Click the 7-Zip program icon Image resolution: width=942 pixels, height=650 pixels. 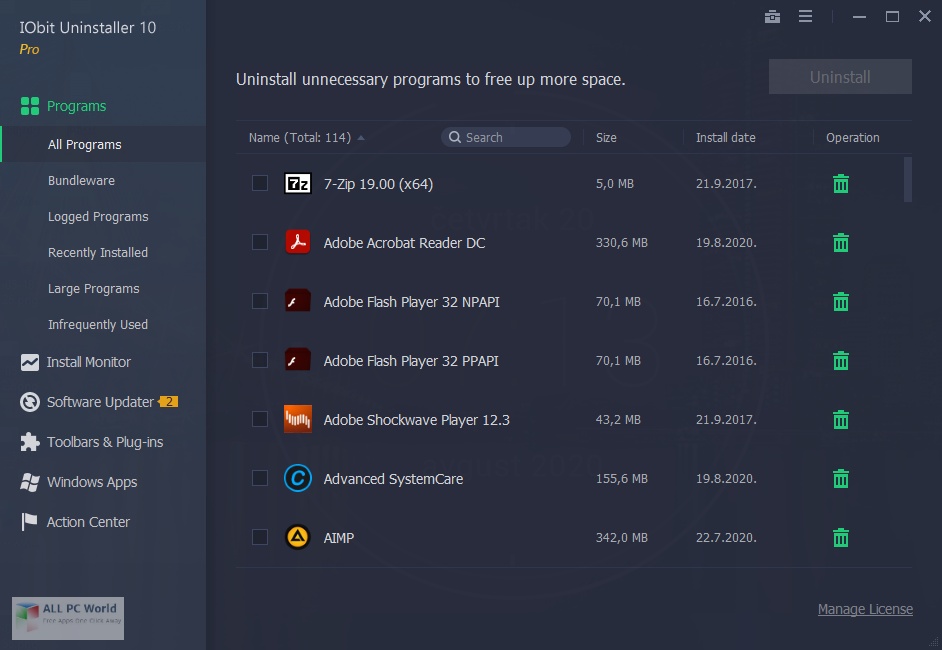tap(297, 183)
